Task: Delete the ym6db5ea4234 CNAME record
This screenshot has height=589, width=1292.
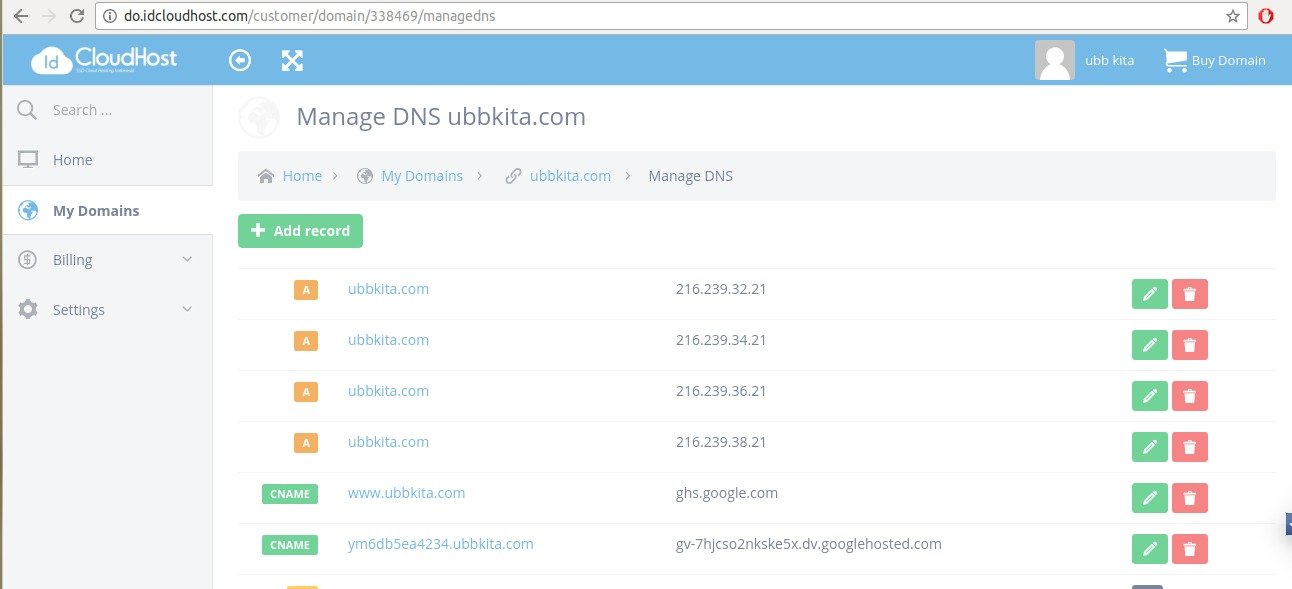Action: [1189, 548]
